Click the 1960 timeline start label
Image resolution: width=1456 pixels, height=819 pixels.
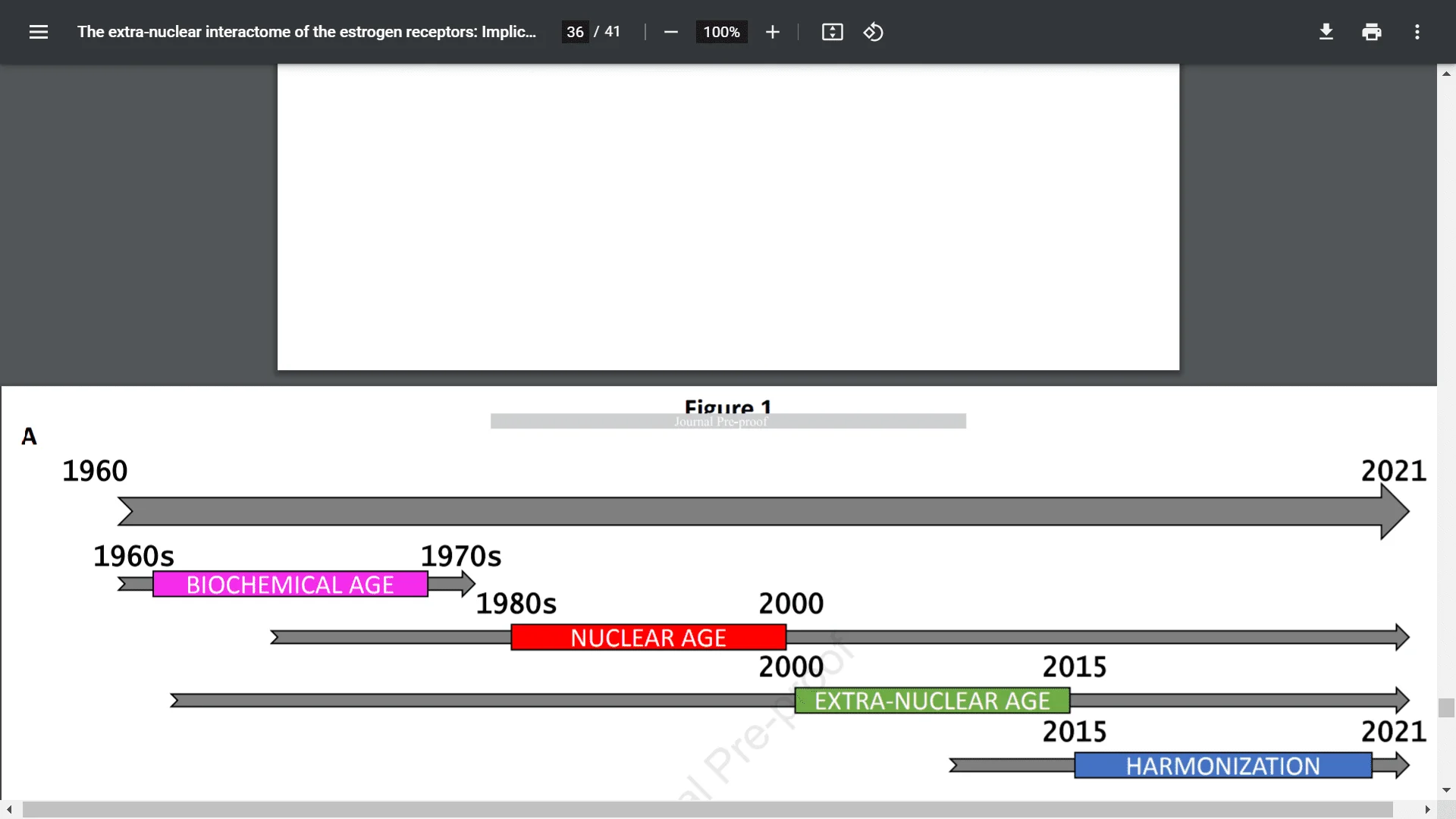pyautogui.click(x=95, y=471)
